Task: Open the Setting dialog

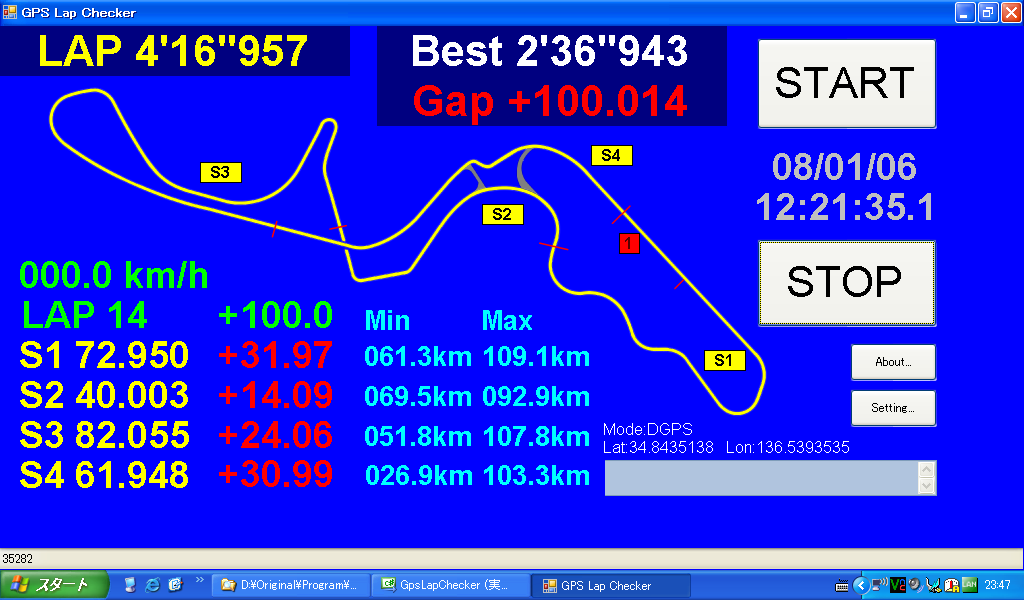Action: [893, 408]
